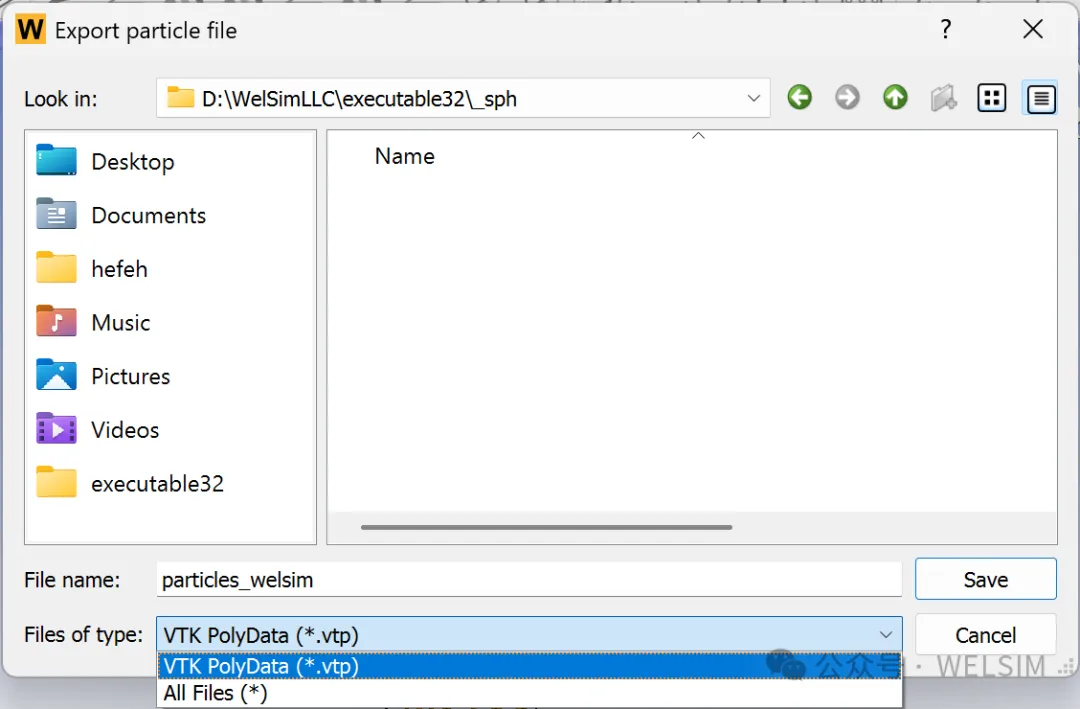Collapse the Files of type dropdown
This screenshot has width=1080, height=709.
click(x=886, y=635)
